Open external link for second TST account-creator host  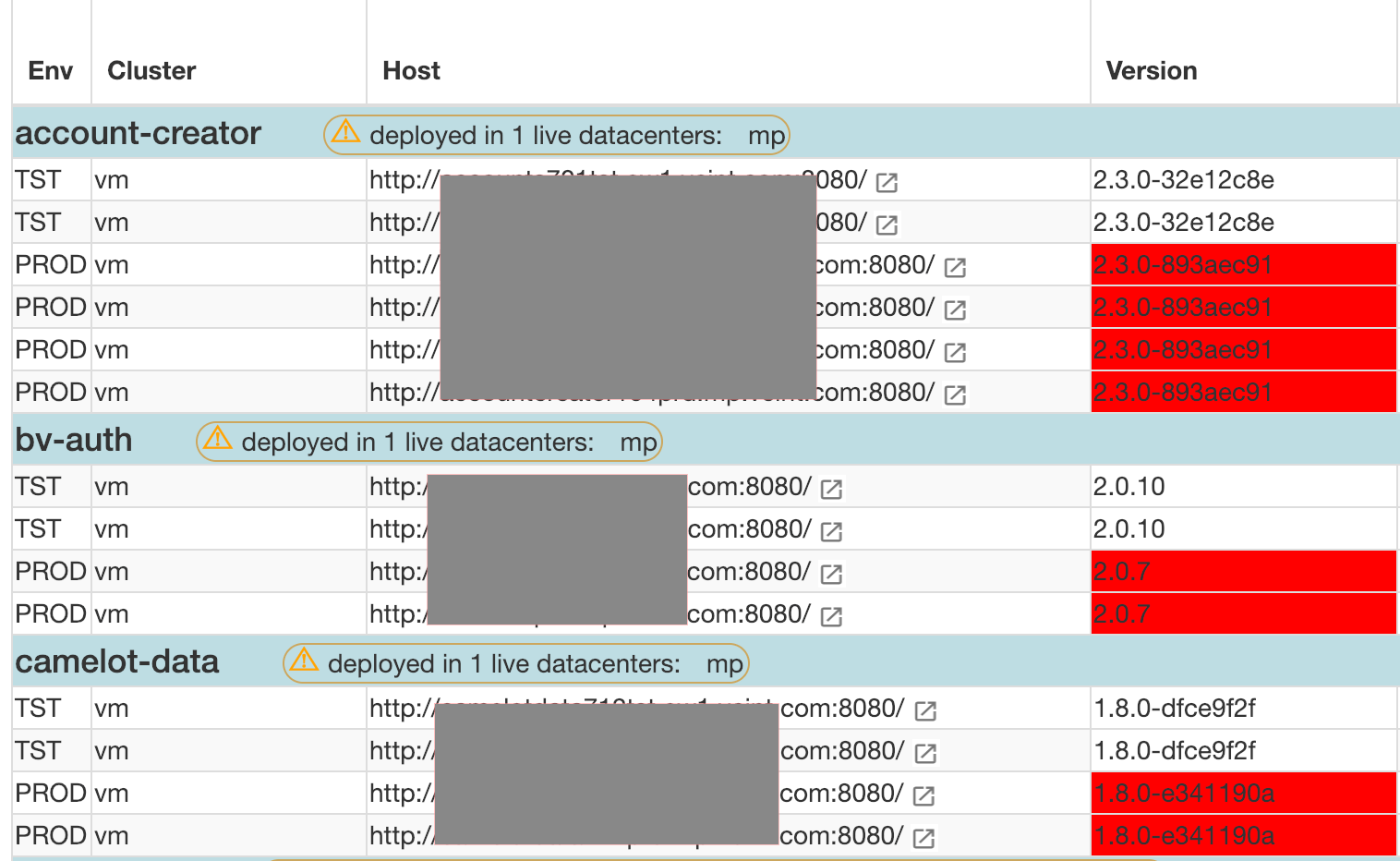(886, 223)
